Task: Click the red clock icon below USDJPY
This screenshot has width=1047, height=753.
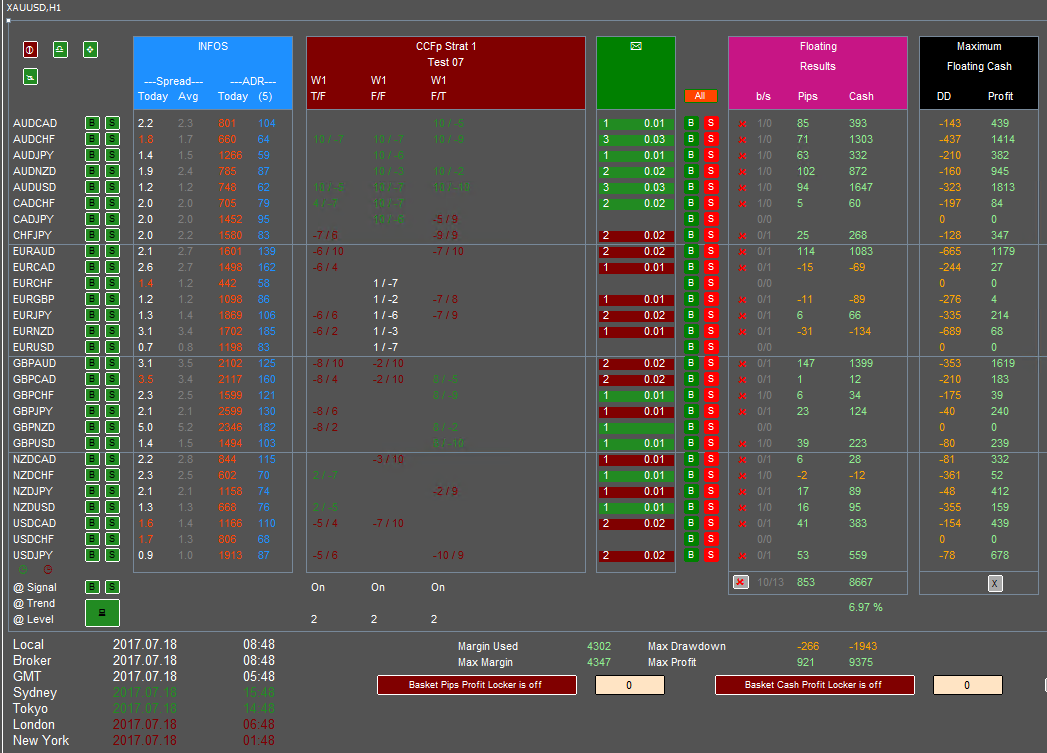Action: (47, 569)
